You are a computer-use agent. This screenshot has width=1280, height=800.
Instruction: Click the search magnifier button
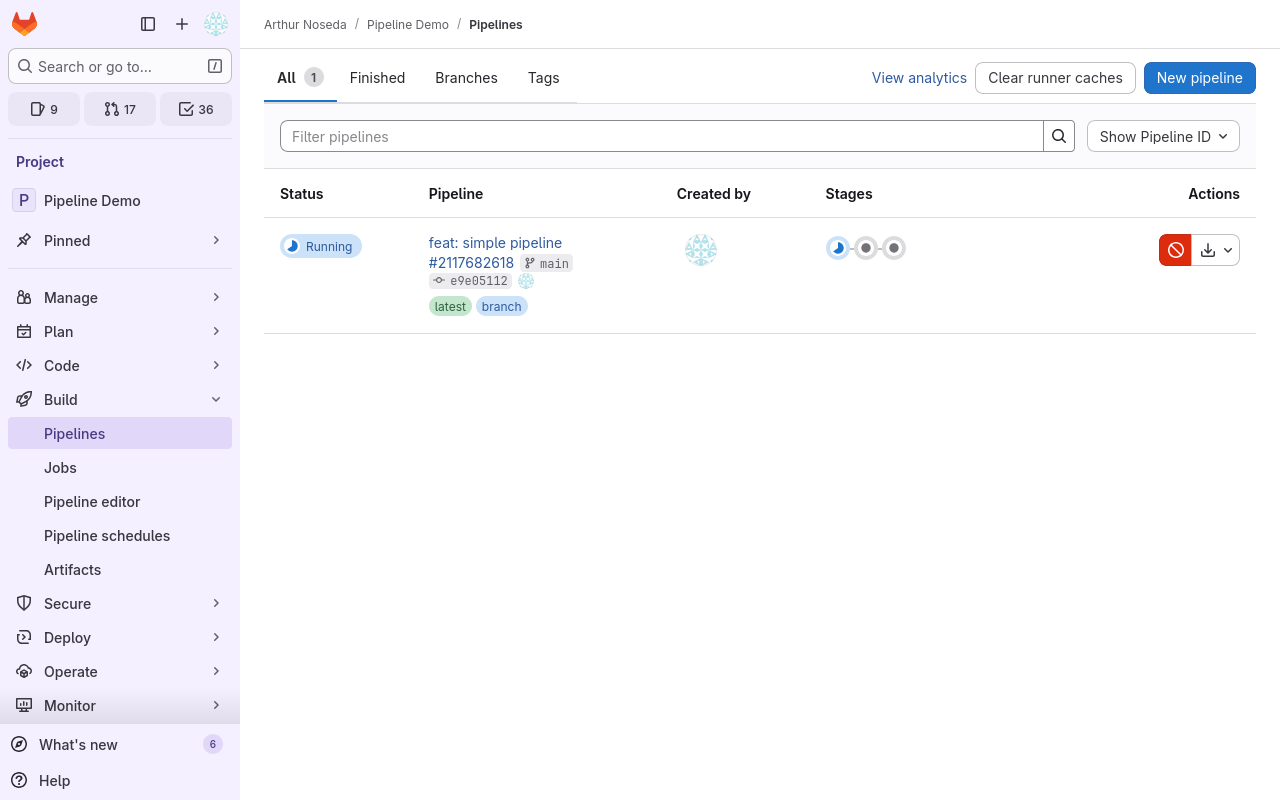pyautogui.click(x=1059, y=136)
